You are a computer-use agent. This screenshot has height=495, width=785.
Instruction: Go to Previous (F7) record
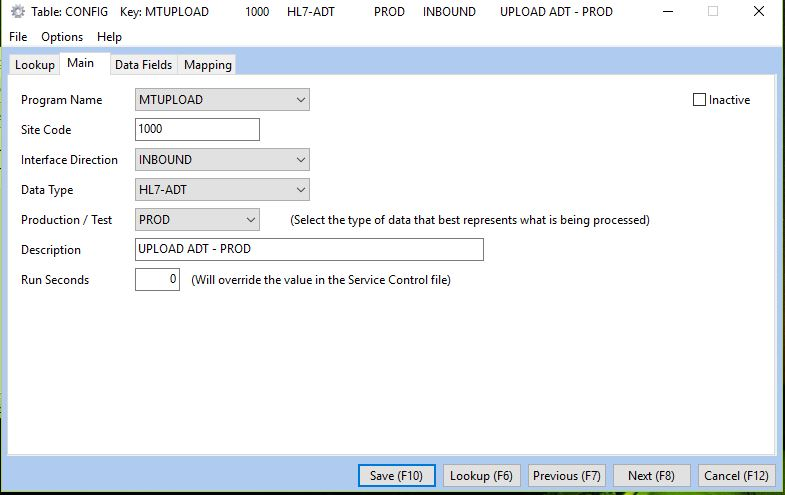click(567, 475)
